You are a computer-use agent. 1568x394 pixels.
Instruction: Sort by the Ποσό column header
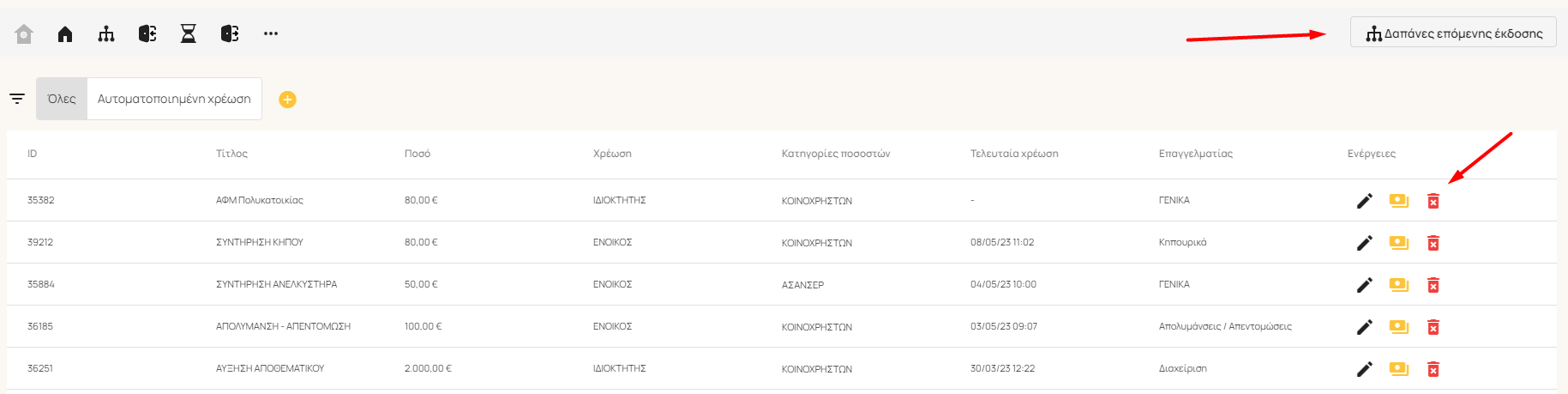click(x=418, y=154)
